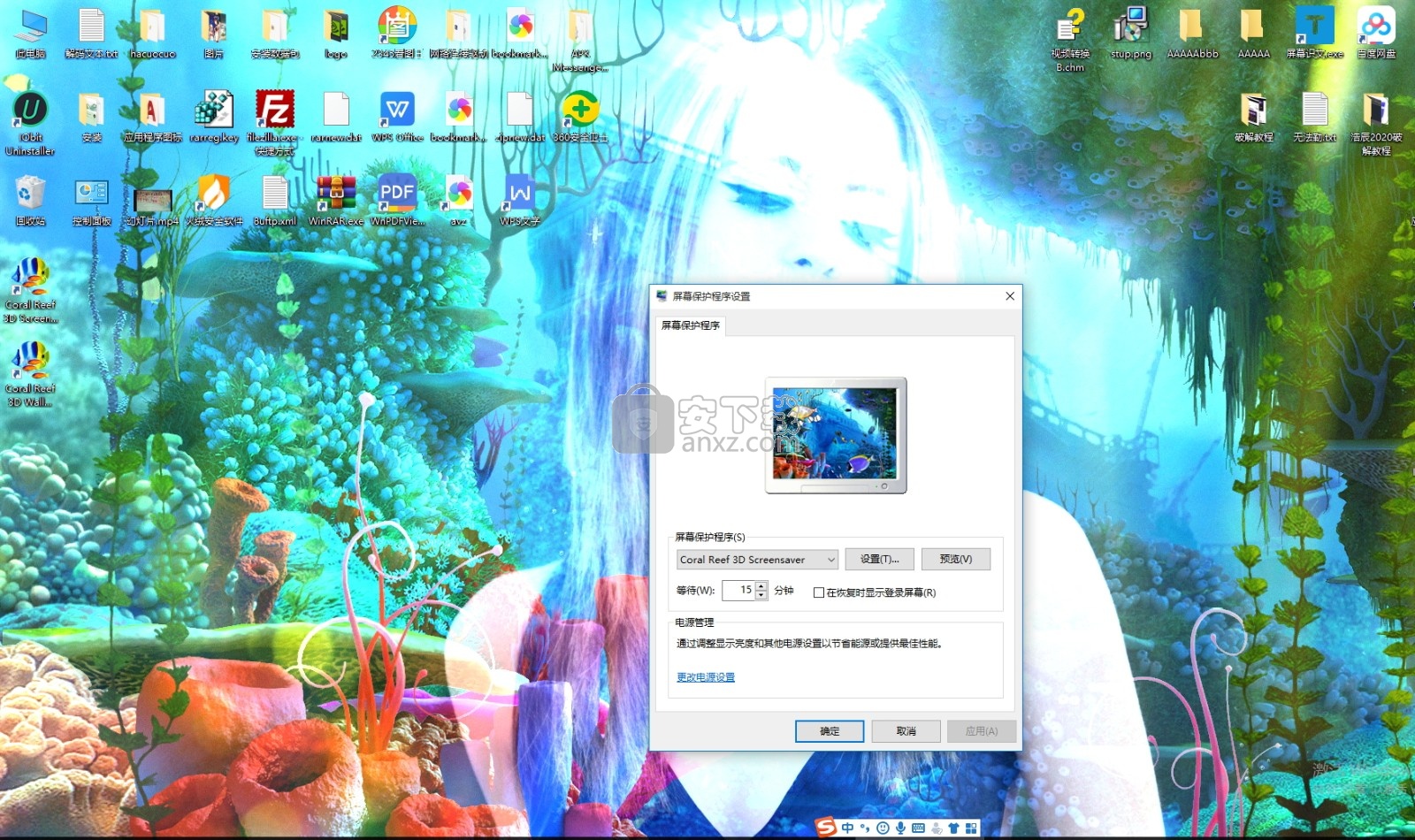Open Sogou emoji smiley panel
Image resolution: width=1415 pixels, height=840 pixels.
[883, 828]
